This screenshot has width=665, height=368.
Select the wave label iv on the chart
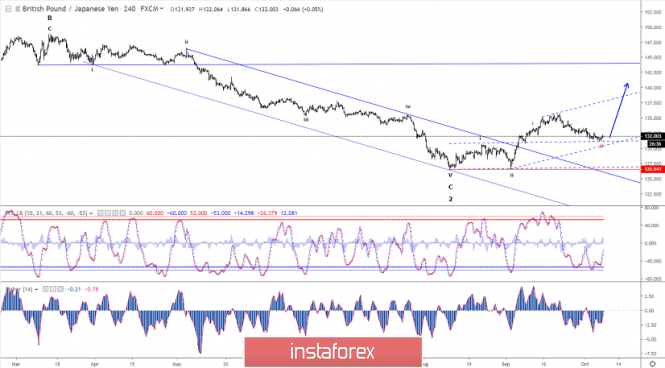point(408,107)
